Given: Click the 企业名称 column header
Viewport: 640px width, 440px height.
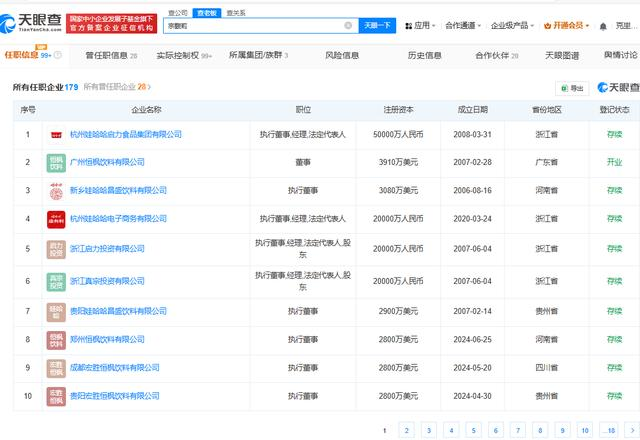Looking at the screenshot, I should 146,110.
